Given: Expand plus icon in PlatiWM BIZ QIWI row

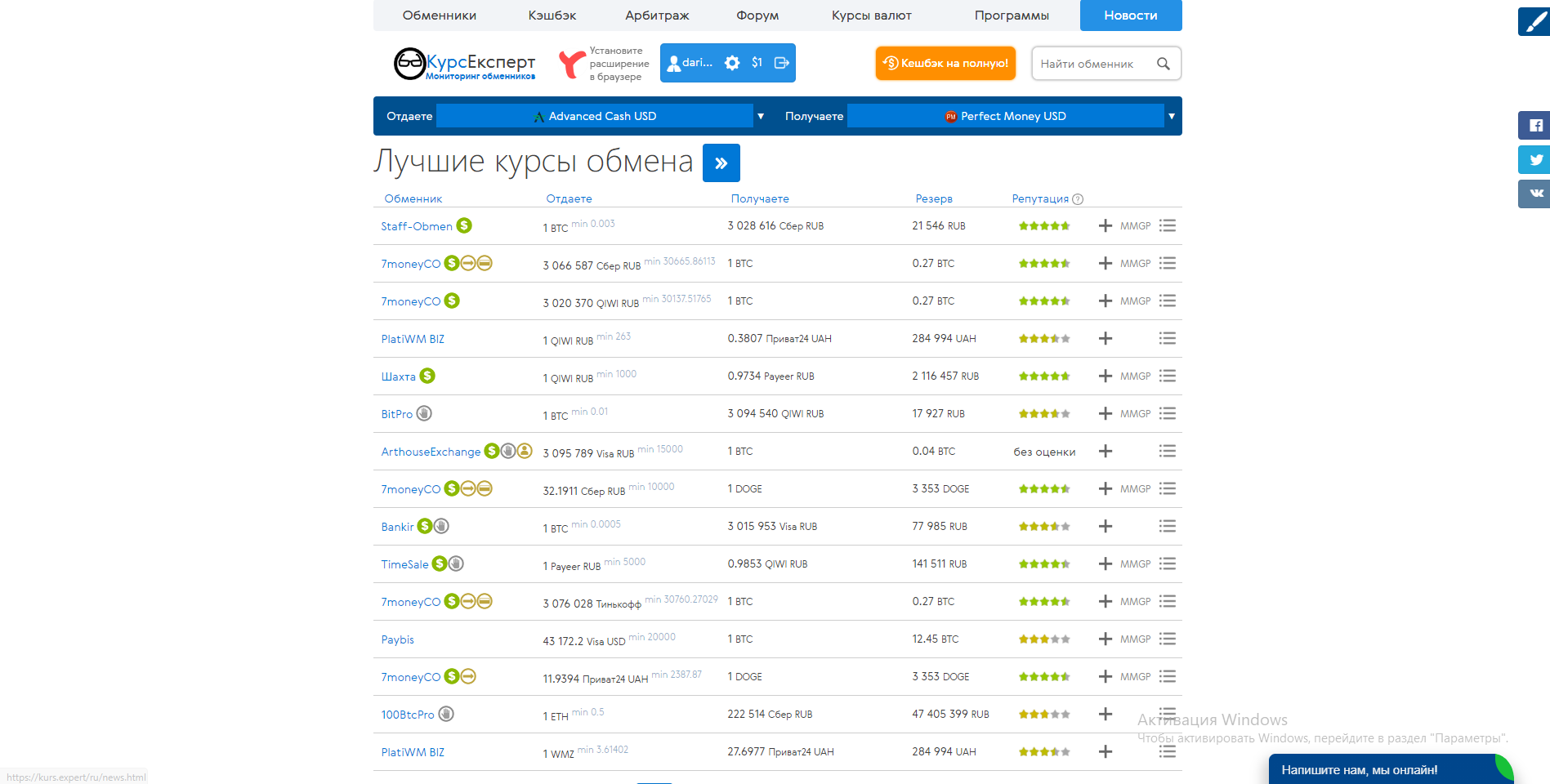Looking at the screenshot, I should coord(1106,338).
